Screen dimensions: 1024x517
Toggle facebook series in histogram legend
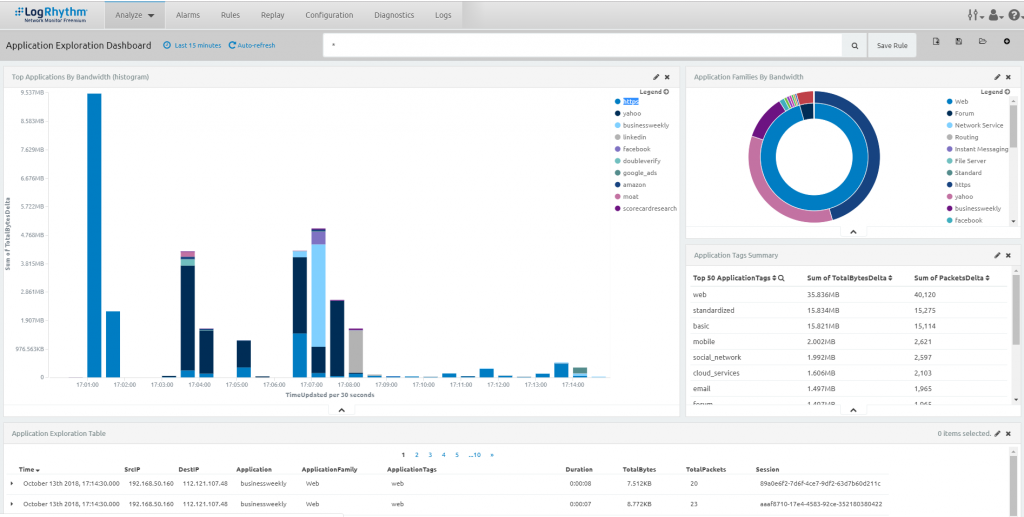632,149
